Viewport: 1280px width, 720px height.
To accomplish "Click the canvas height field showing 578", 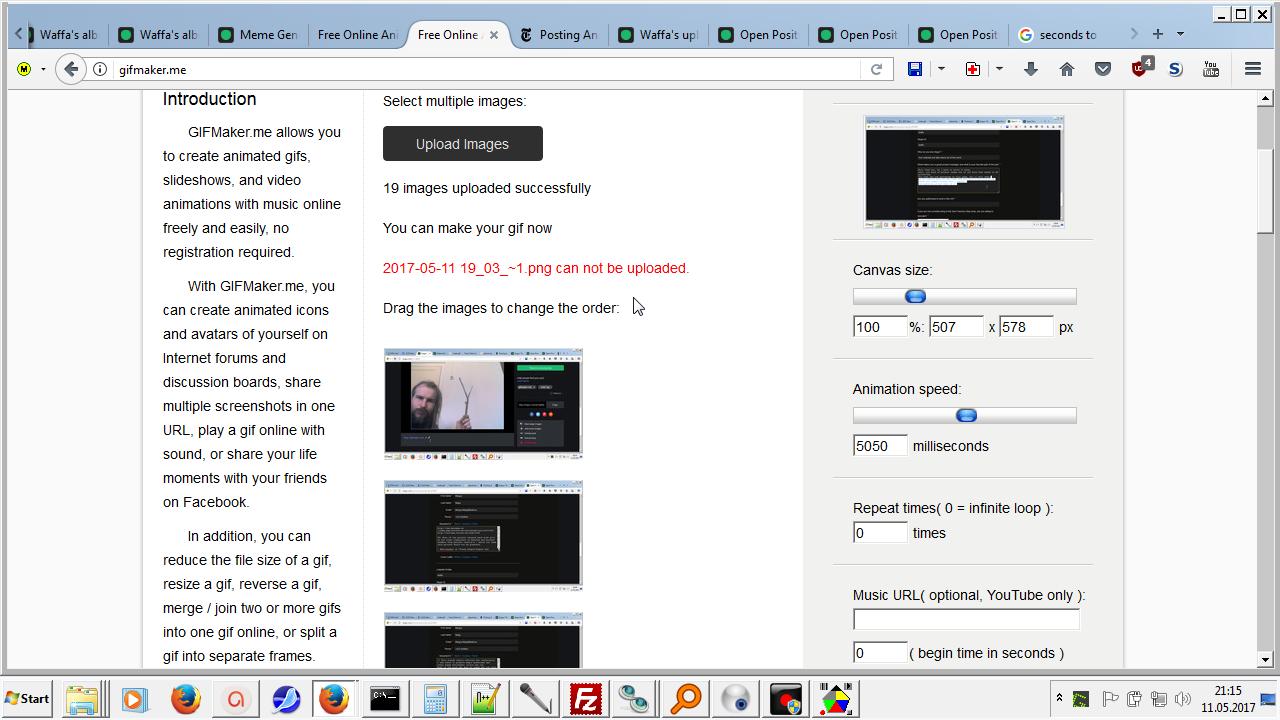I will 1027,327.
